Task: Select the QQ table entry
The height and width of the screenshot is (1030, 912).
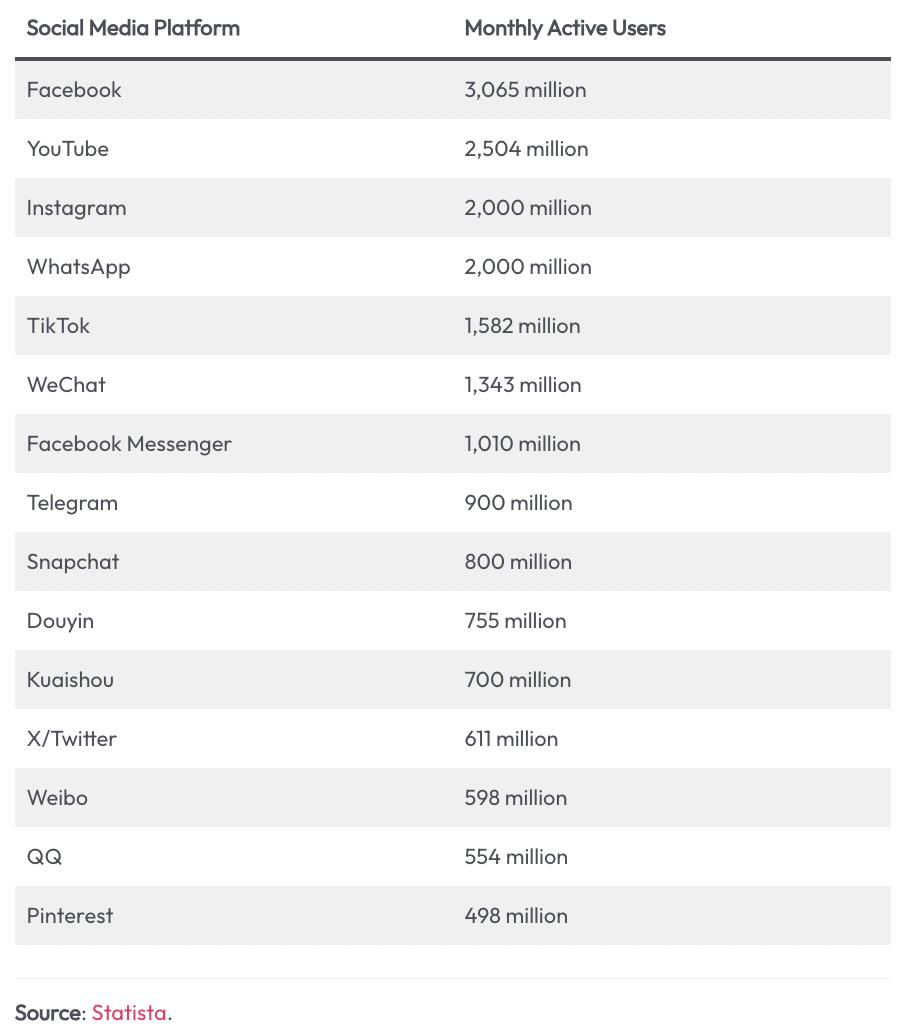Action: [45, 857]
